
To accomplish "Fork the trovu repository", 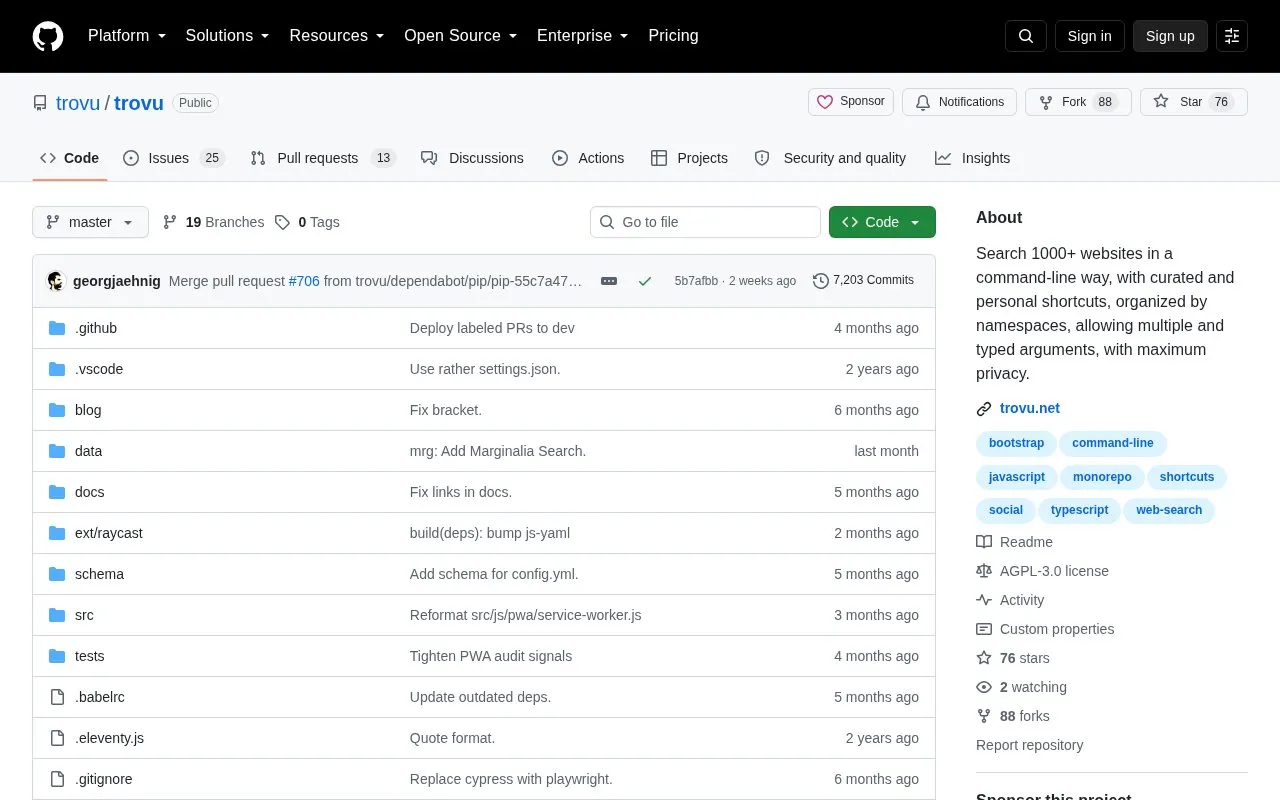I will pyautogui.click(x=1078, y=102).
